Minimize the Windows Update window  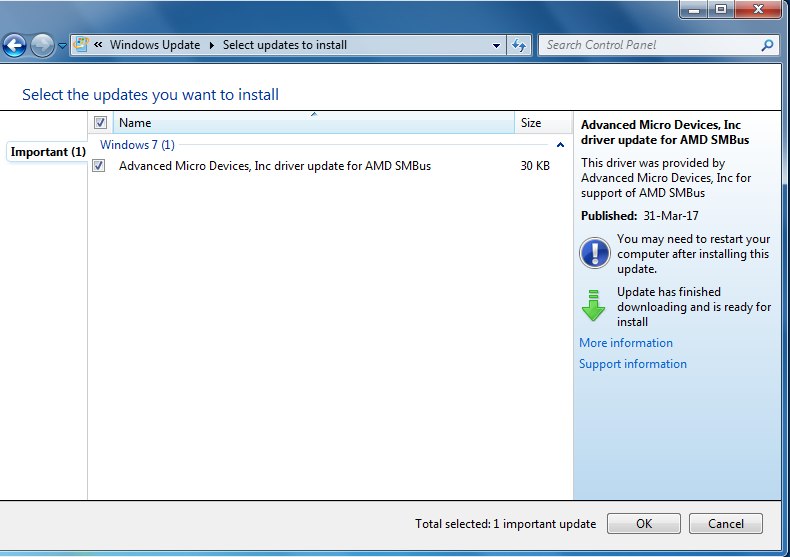pyautogui.click(x=694, y=9)
